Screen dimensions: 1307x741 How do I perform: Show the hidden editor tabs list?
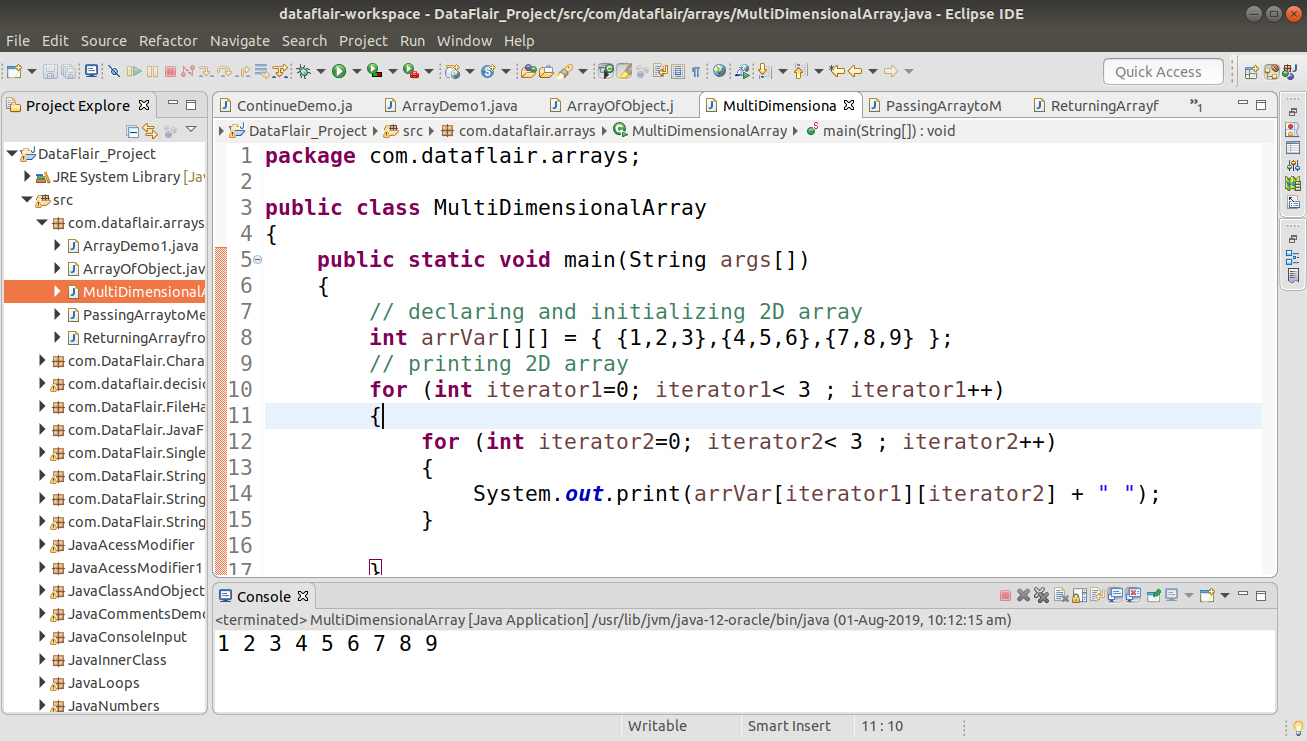point(1195,105)
